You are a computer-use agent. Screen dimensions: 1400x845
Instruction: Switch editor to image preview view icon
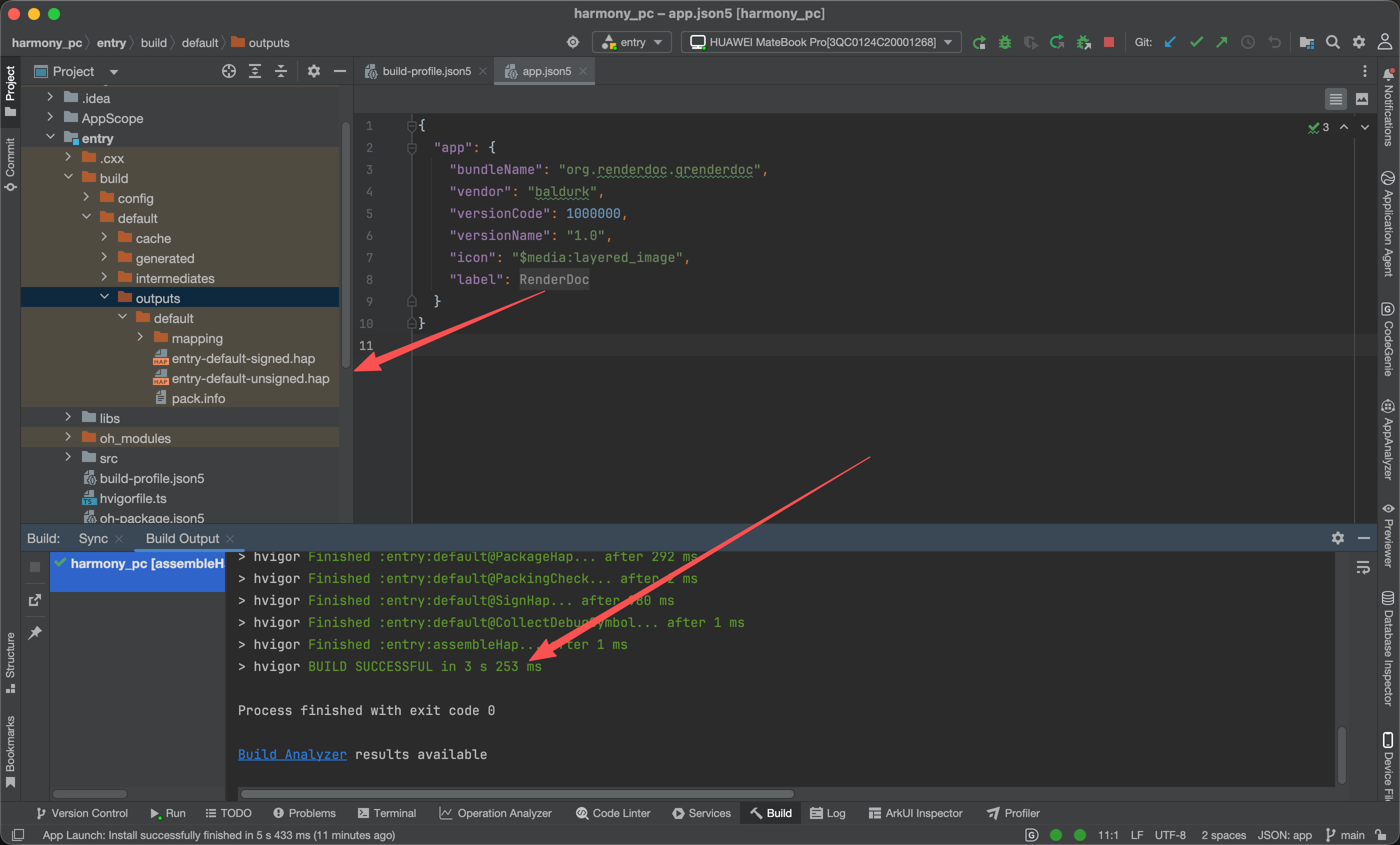1362,99
